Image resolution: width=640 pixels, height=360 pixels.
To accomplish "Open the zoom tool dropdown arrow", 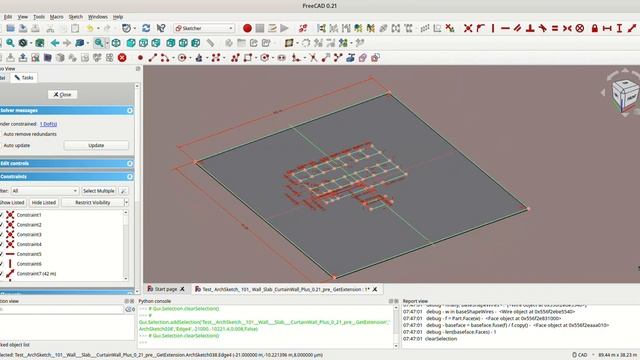I will click(107, 43).
